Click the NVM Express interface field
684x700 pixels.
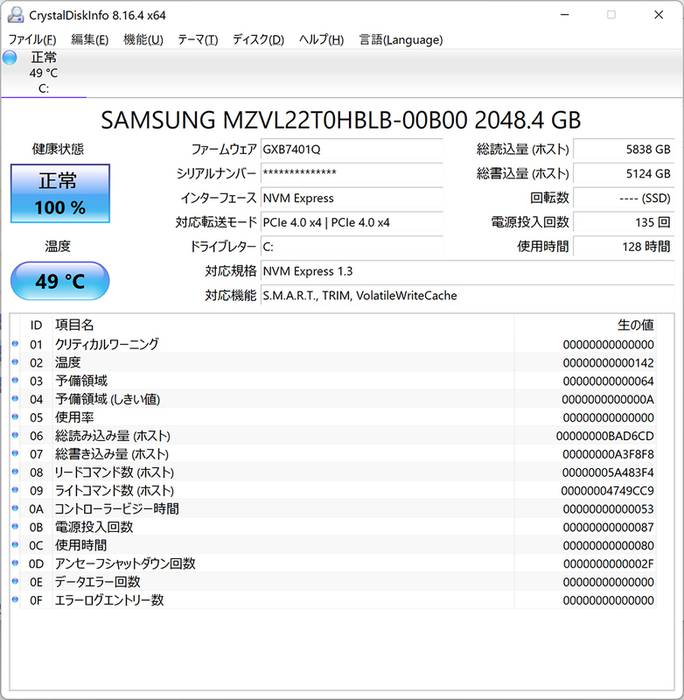(x=352, y=198)
